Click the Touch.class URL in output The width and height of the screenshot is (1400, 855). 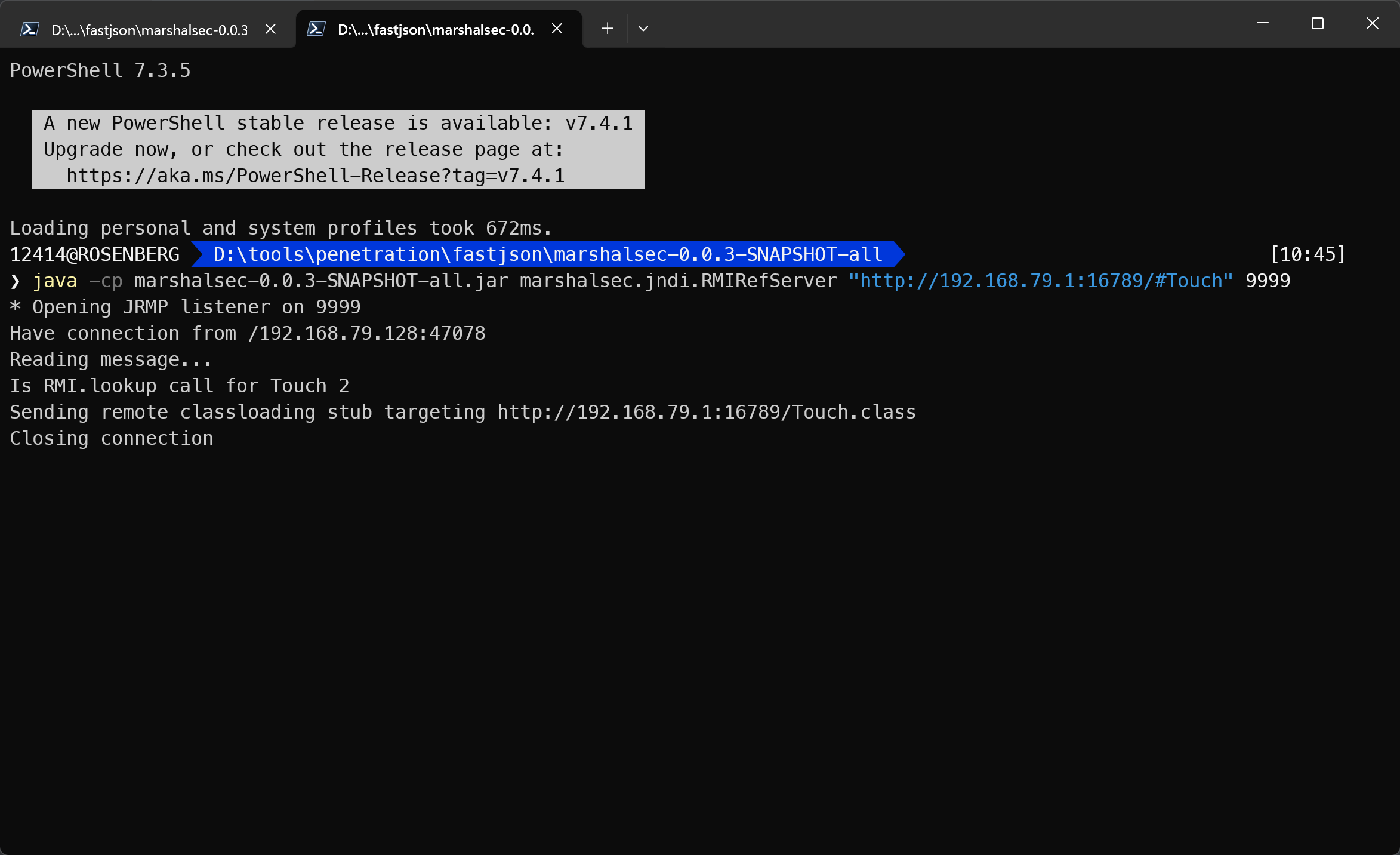706,412
